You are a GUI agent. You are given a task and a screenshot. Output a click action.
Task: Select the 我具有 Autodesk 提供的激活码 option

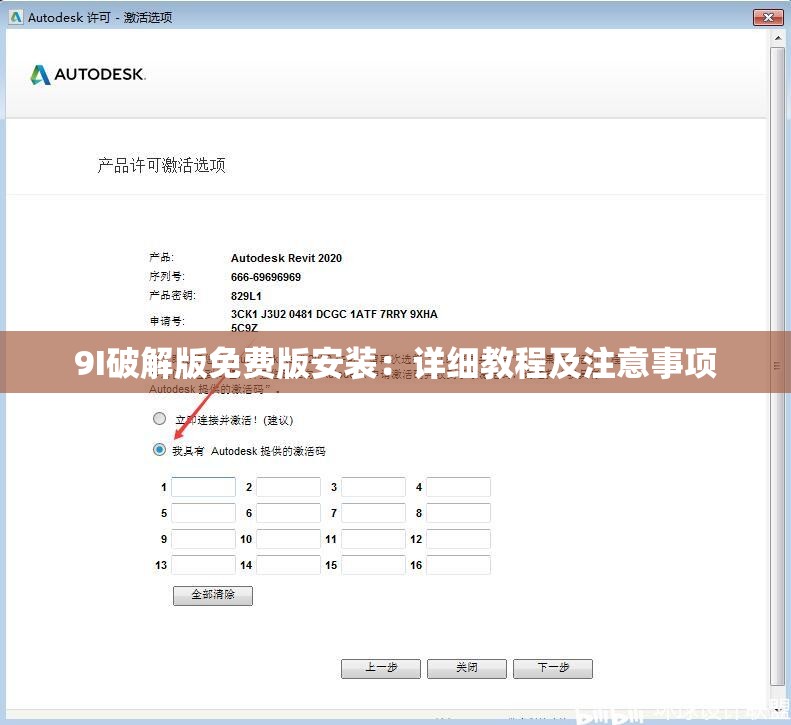[159, 450]
